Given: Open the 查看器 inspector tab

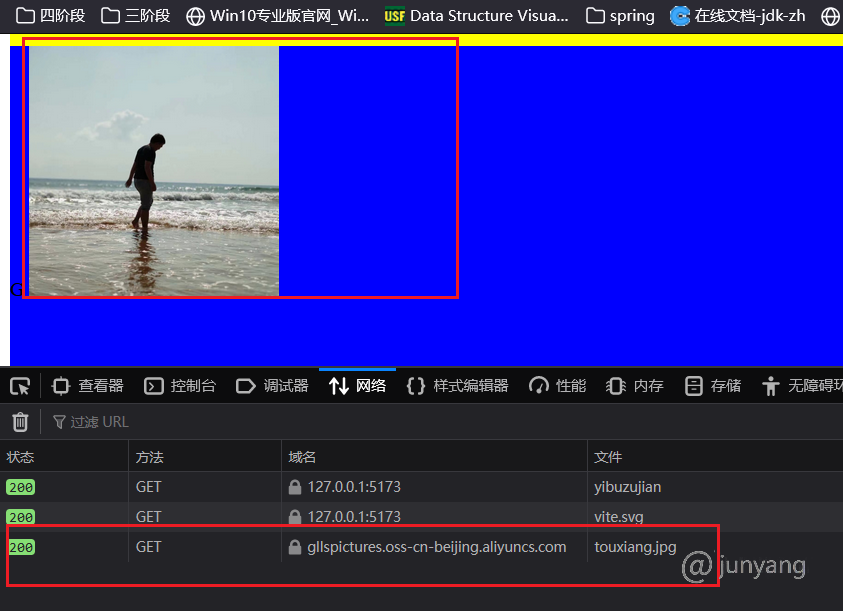Looking at the screenshot, I should click(88, 386).
